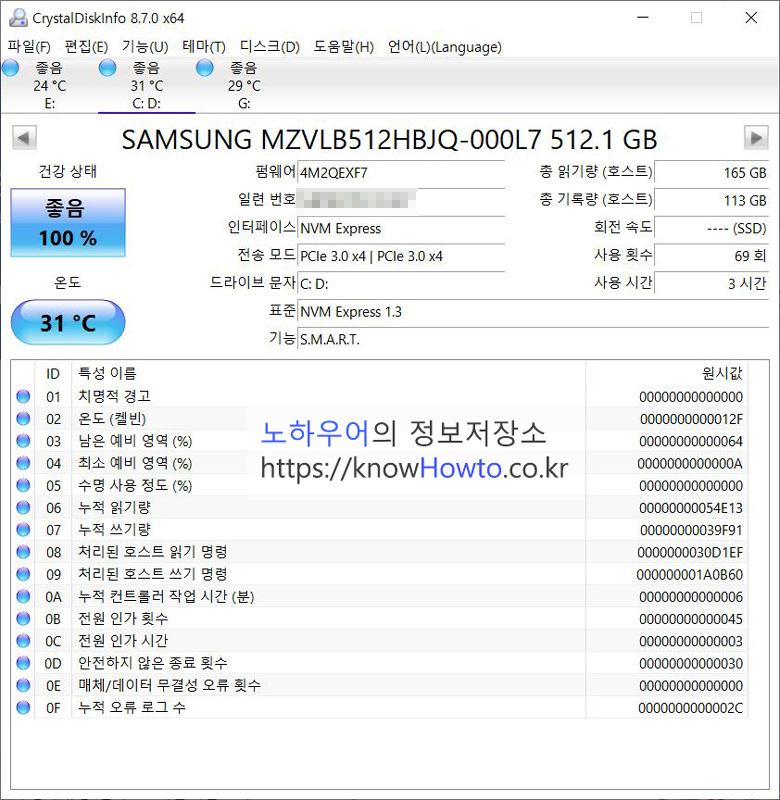The height and width of the screenshot is (800, 780).
Task: Click the blurred serial number field
Action: click(x=400, y=200)
